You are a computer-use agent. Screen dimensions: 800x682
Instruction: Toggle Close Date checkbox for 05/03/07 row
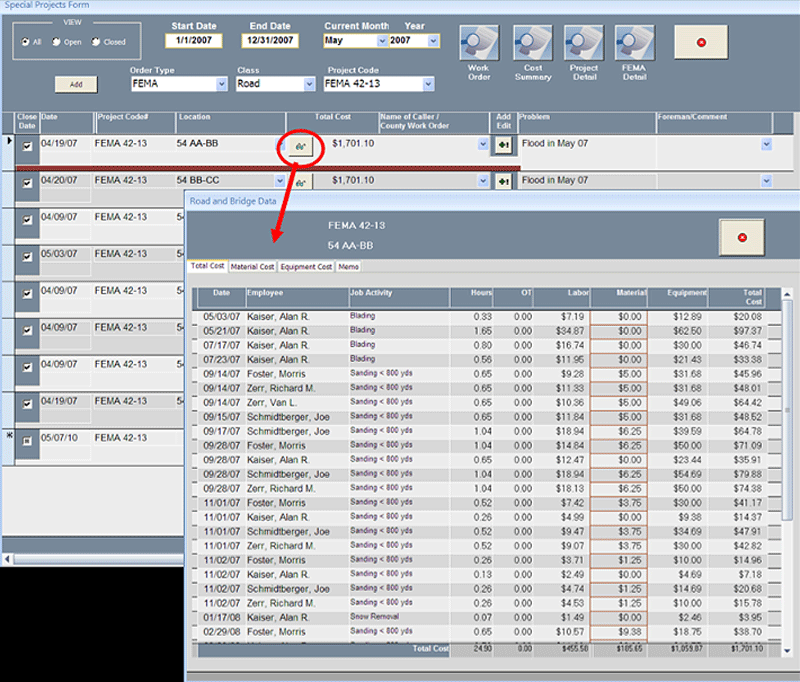[x=27, y=257]
